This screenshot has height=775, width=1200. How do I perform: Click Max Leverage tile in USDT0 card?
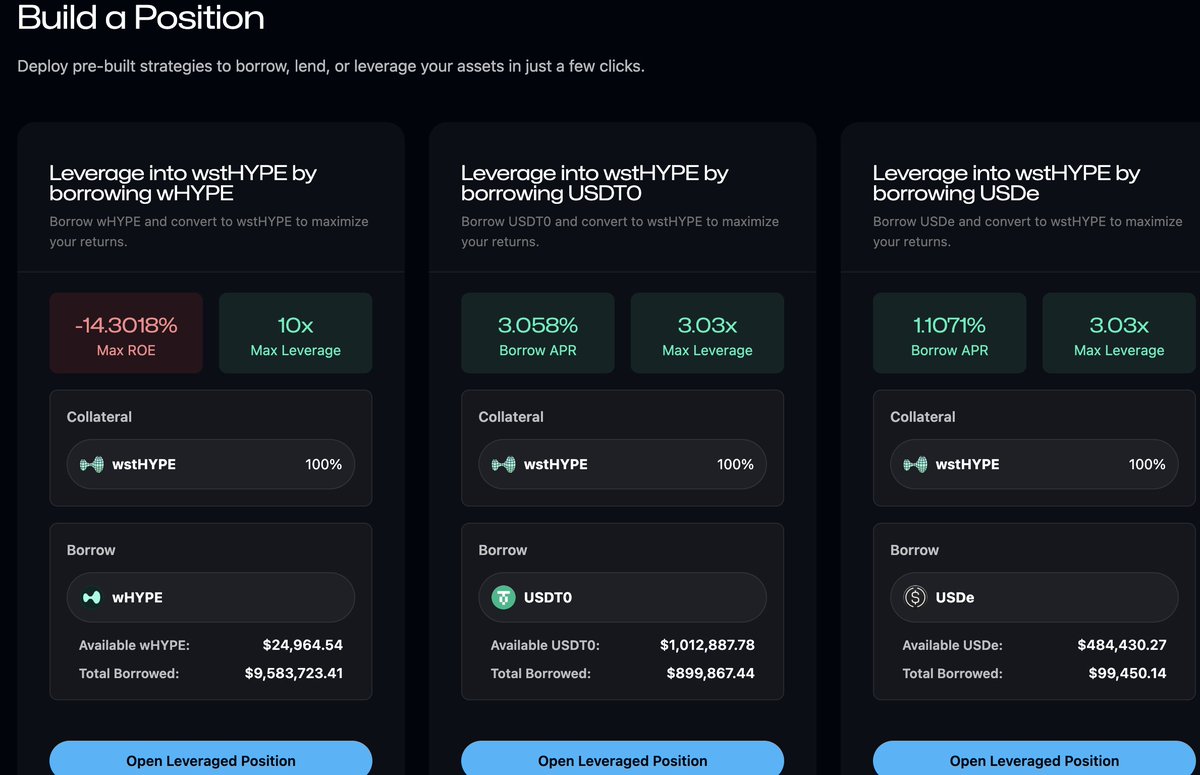(707, 333)
